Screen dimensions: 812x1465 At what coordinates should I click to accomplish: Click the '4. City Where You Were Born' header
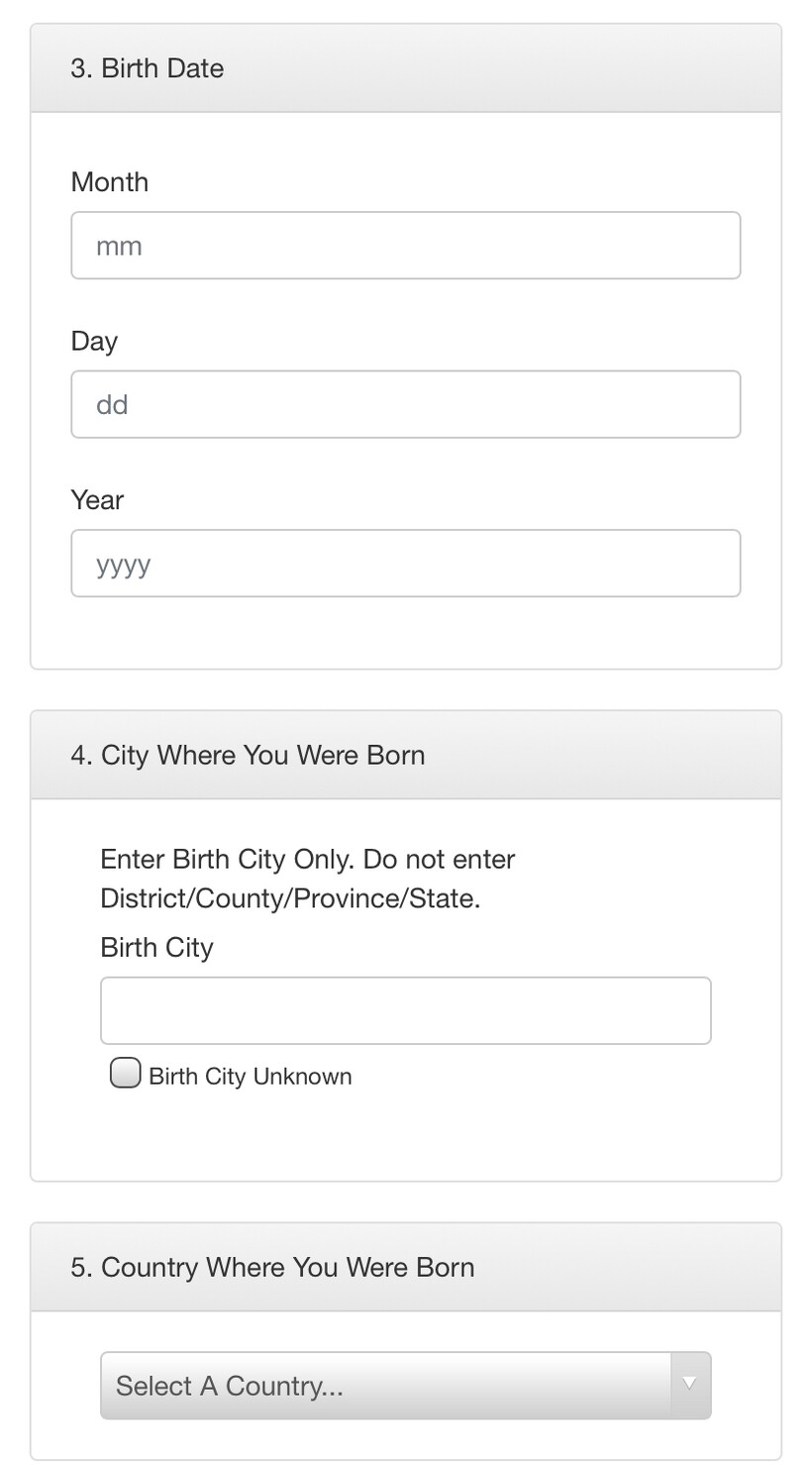click(248, 756)
